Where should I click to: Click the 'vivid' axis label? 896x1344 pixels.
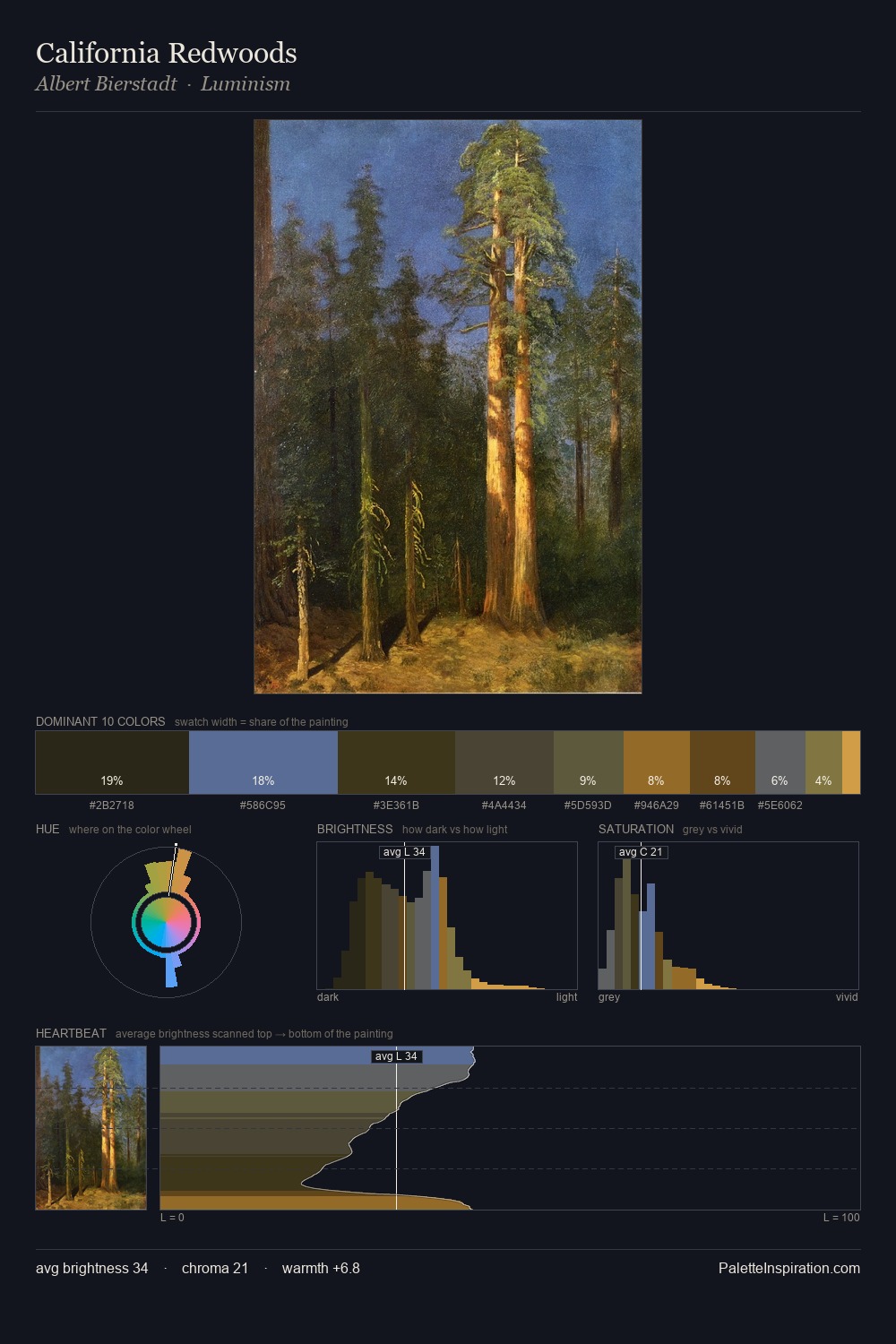click(x=847, y=997)
